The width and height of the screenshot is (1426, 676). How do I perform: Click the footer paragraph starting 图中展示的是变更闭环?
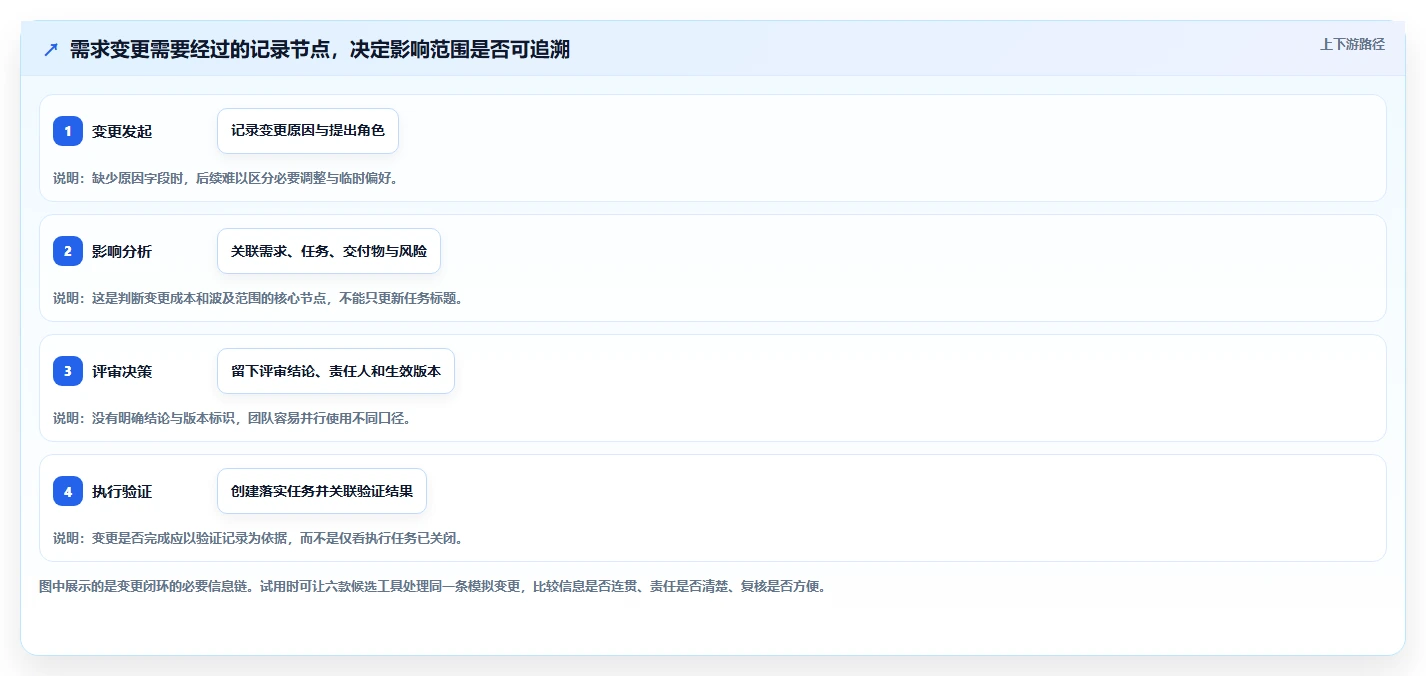[434, 586]
